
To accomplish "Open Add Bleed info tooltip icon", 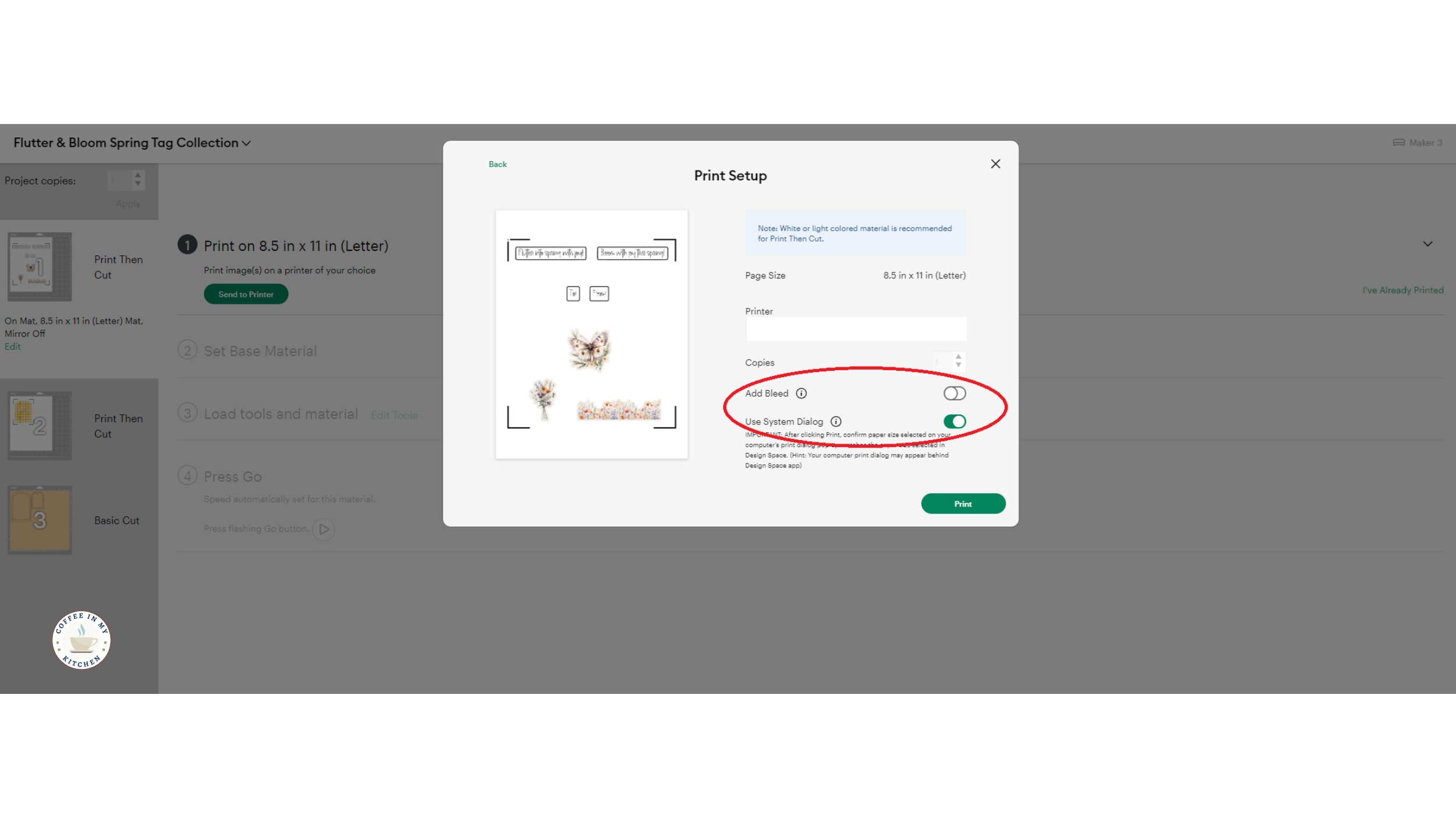I will click(801, 394).
